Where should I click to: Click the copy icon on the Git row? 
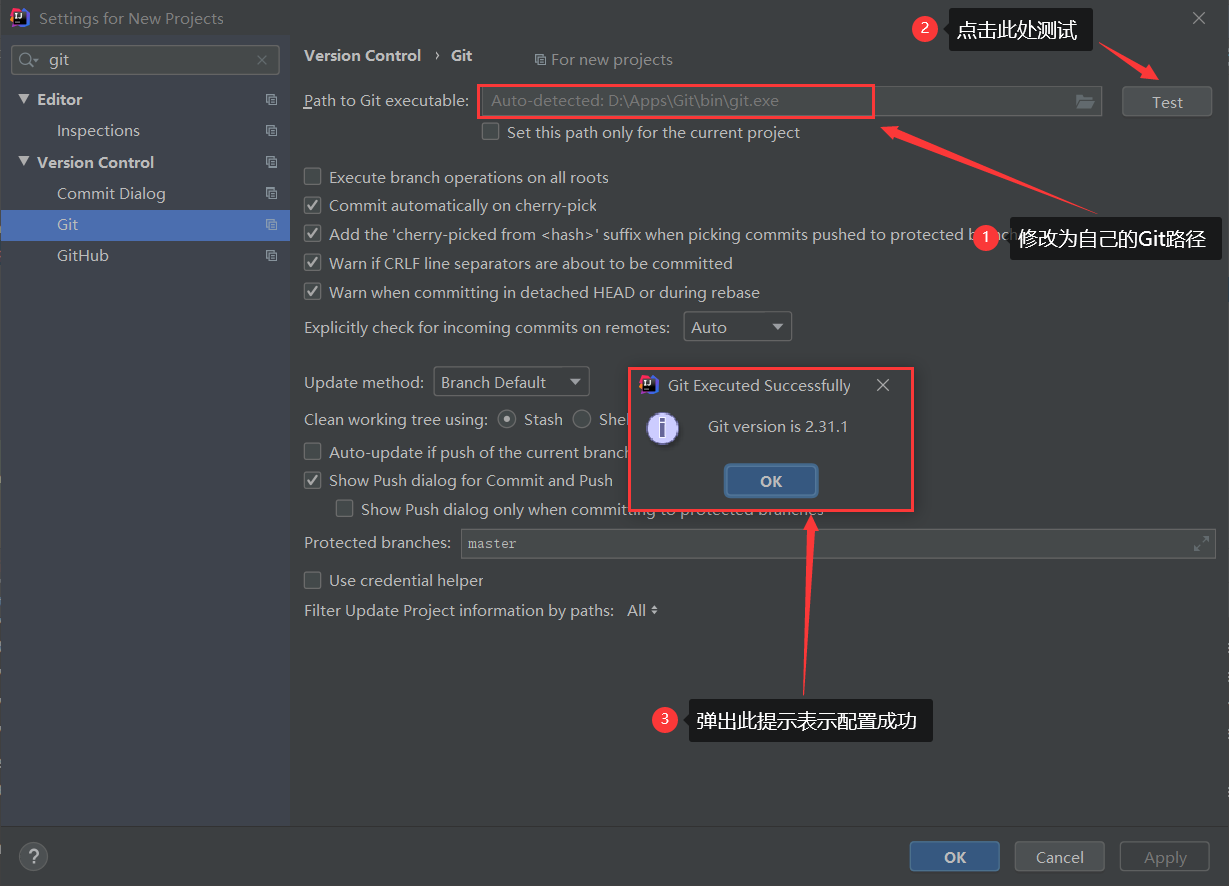[271, 225]
